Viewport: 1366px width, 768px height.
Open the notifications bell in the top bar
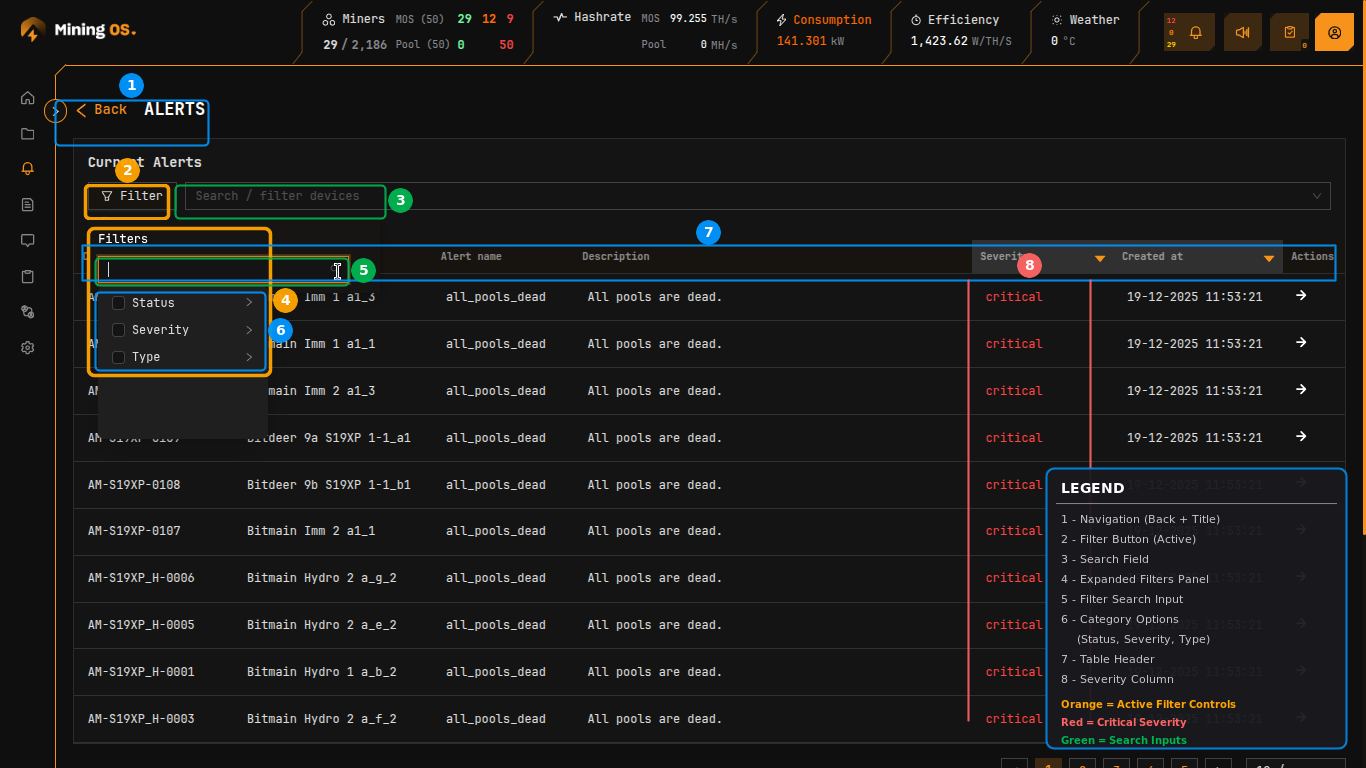[x=1196, y=32]
